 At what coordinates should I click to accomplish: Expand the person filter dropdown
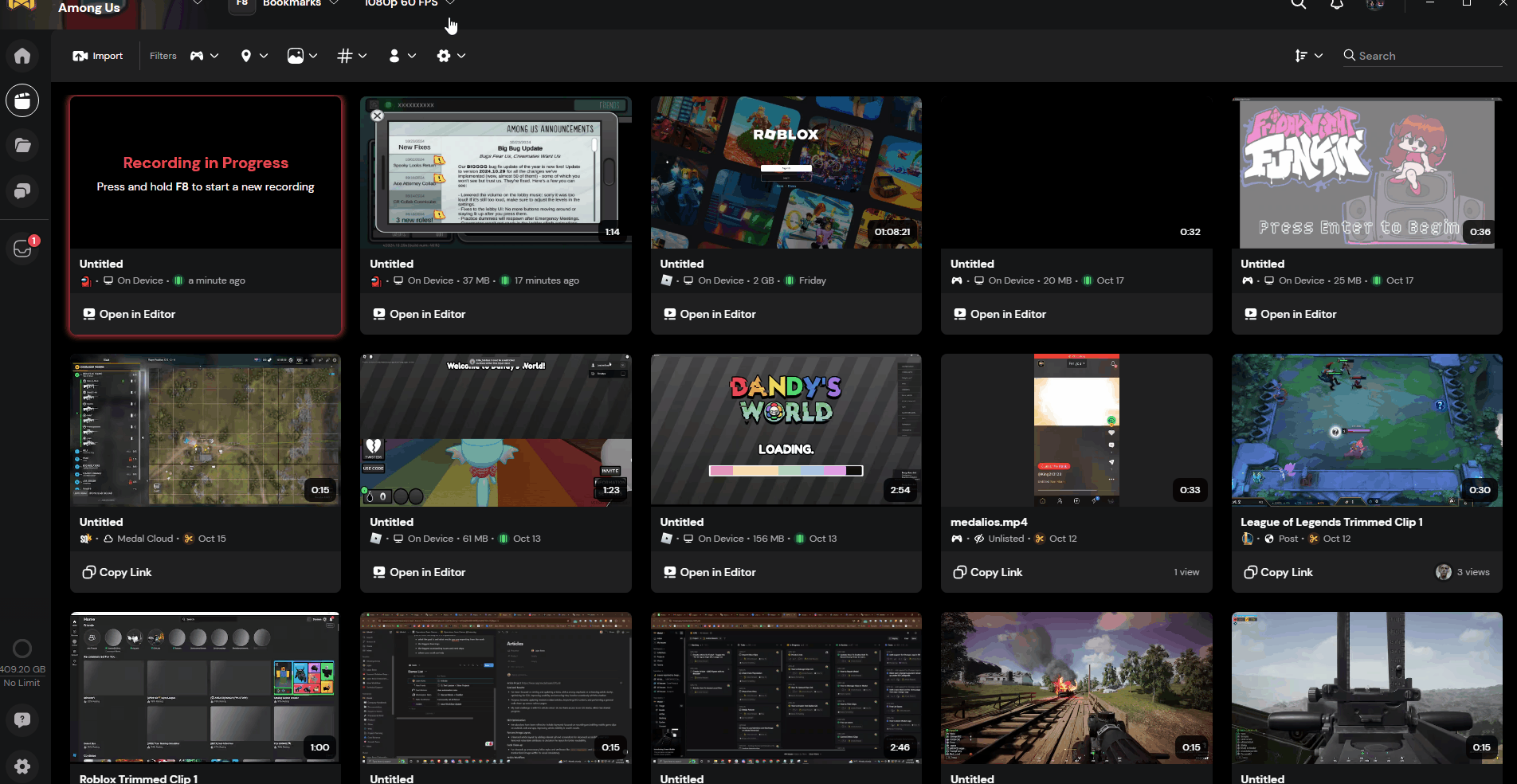point(402,56)
